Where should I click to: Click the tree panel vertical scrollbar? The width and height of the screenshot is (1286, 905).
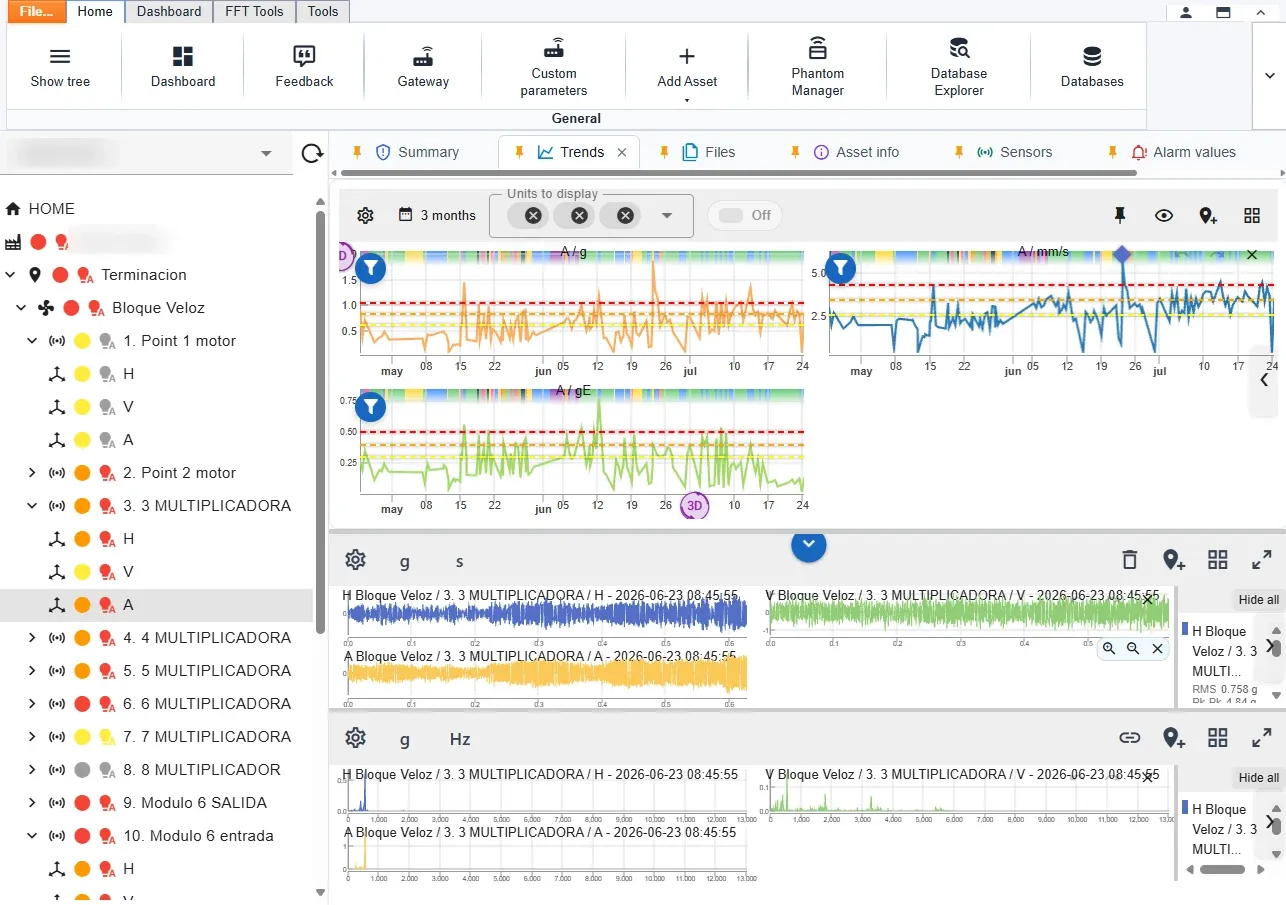pyautogui.click(x=320, y=421)
